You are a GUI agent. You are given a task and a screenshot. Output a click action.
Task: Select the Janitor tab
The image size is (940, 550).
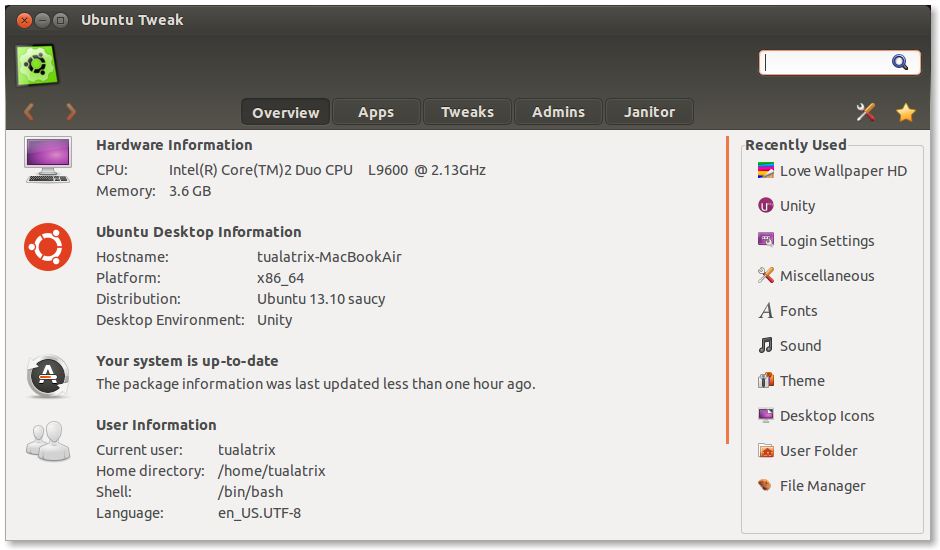[x=649, y=112]
